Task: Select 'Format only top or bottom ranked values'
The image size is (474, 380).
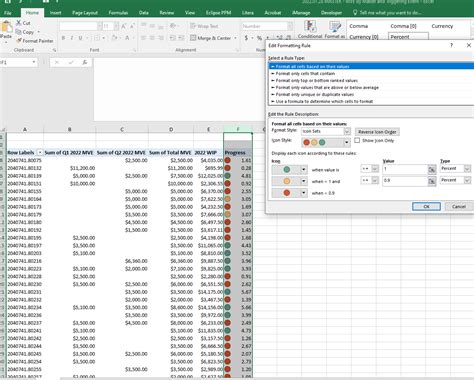Action: click(x=371, y=80)
